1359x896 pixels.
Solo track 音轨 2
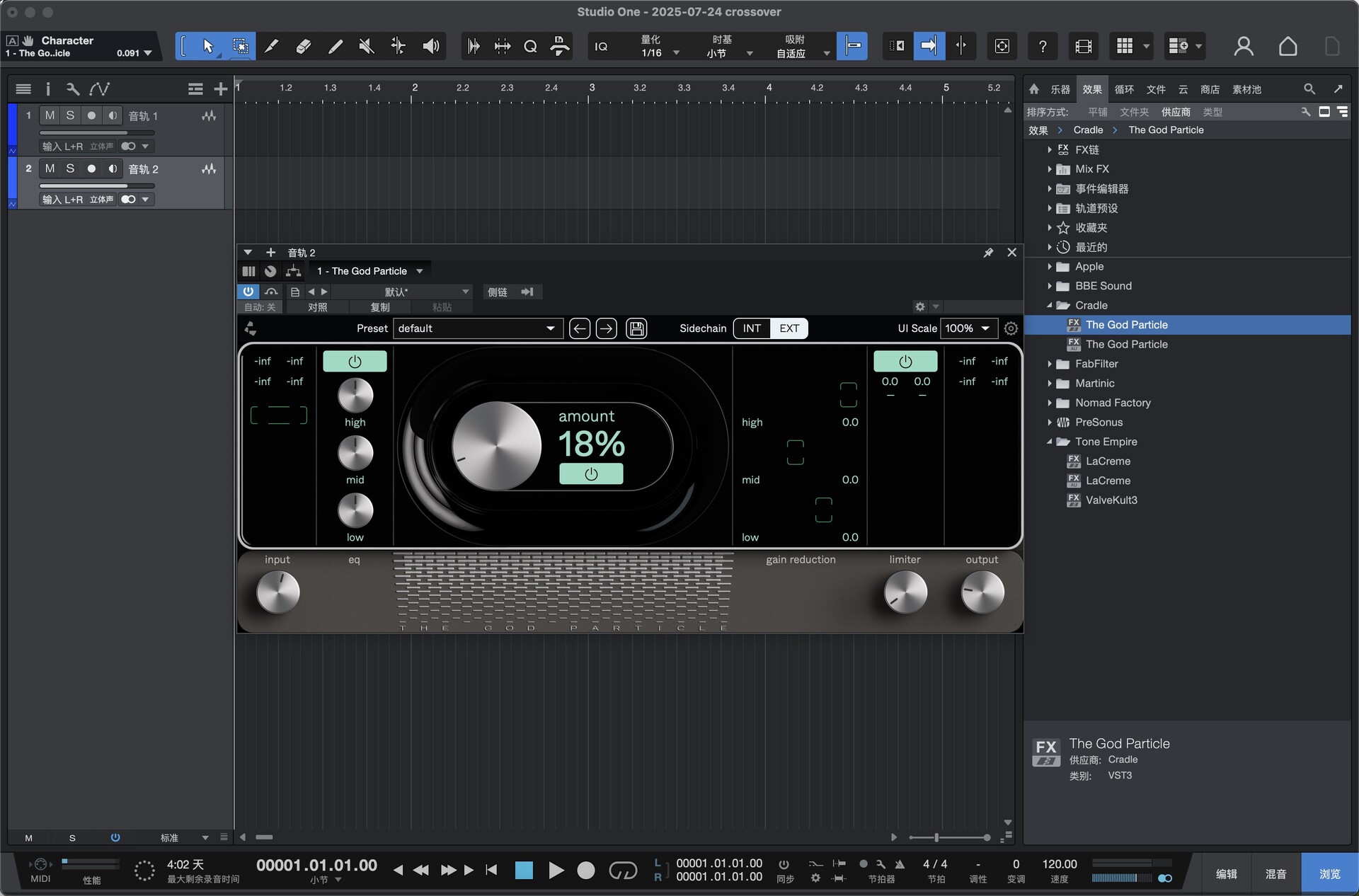point(70,168)
